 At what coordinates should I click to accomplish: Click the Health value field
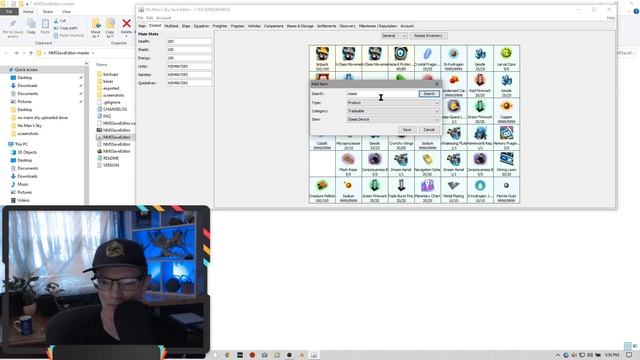189,41
